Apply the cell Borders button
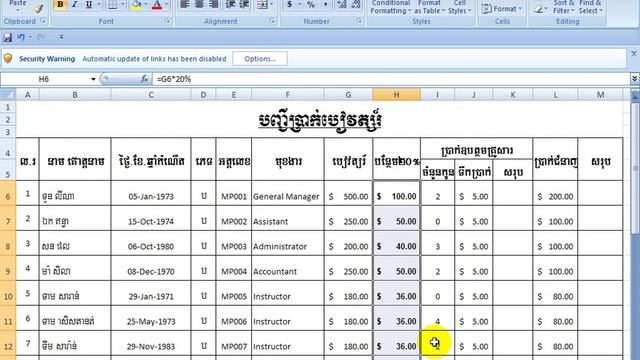The width and height of the screenshot is (640, 360). click(112, 5)
